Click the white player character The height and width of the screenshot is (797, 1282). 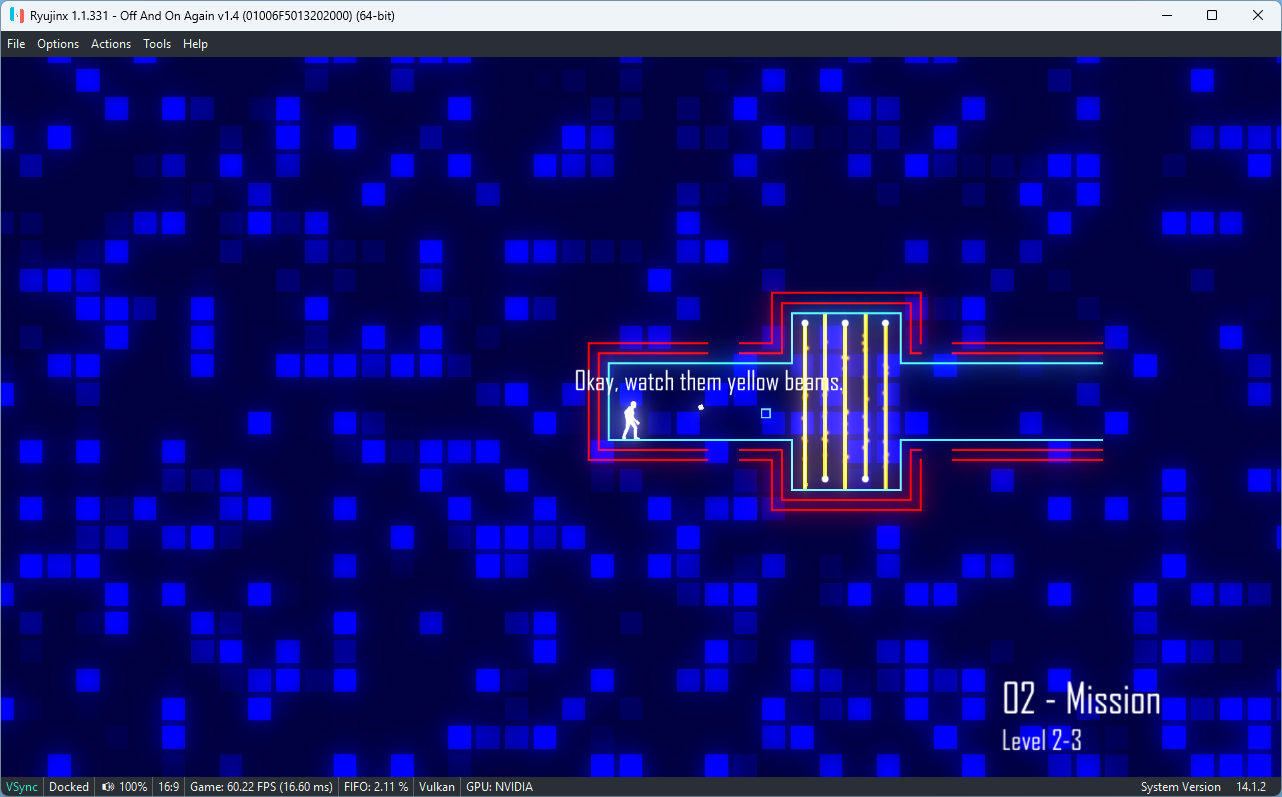click(x=631, y=420)
